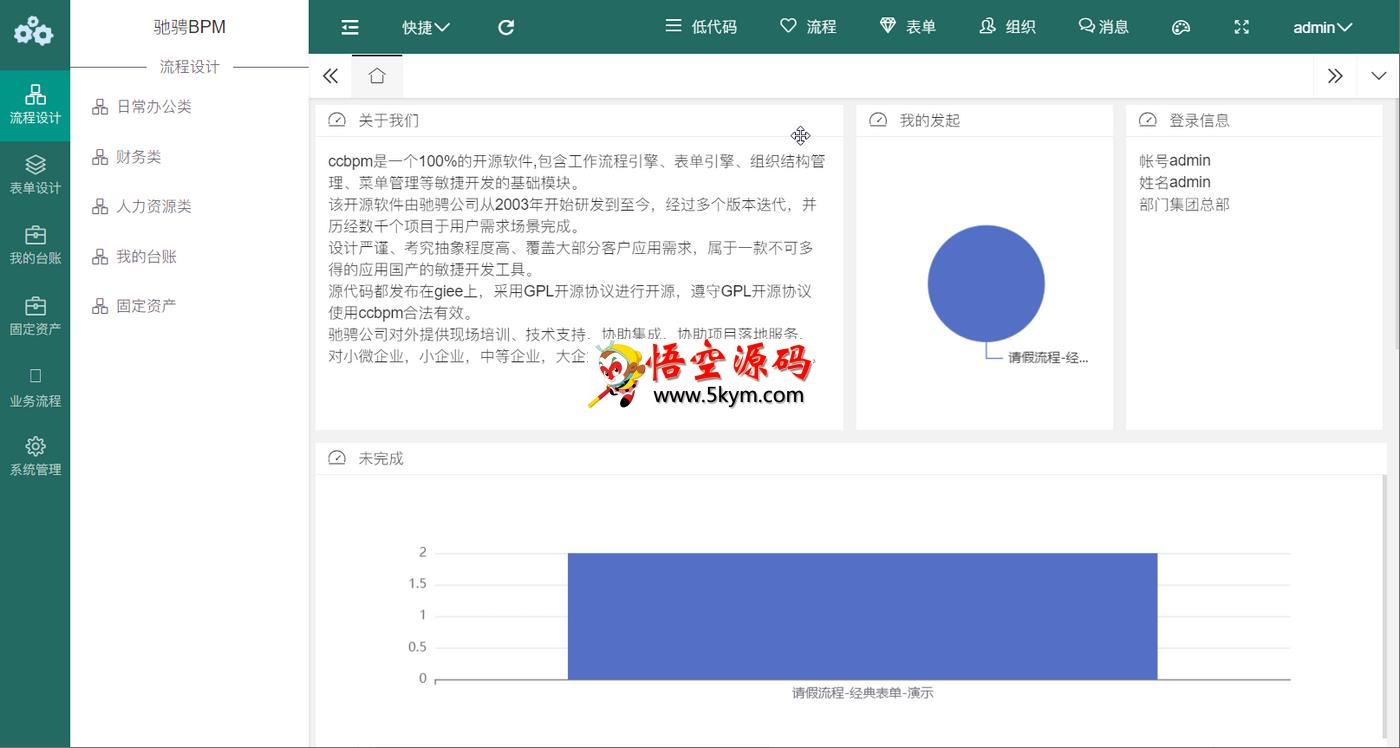The image size is (1400, 748).
Task: Open the 低代码 top menu
Action: 701,27
